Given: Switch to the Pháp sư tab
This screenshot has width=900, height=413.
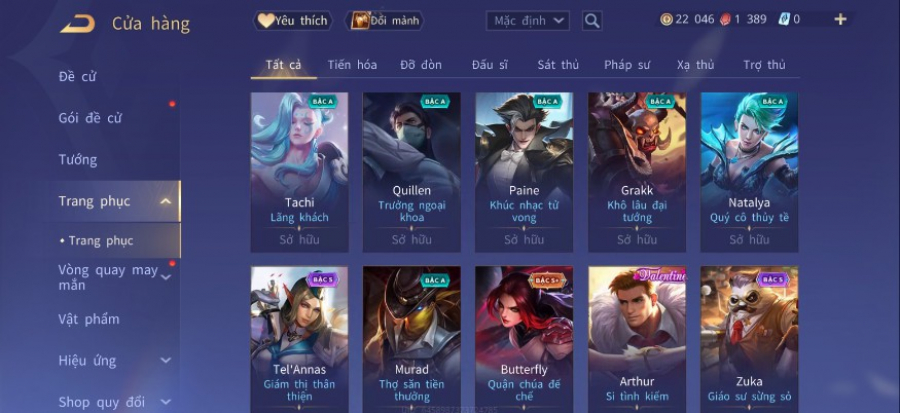Looking at the screenshot, I should click(x=627, y=65).
